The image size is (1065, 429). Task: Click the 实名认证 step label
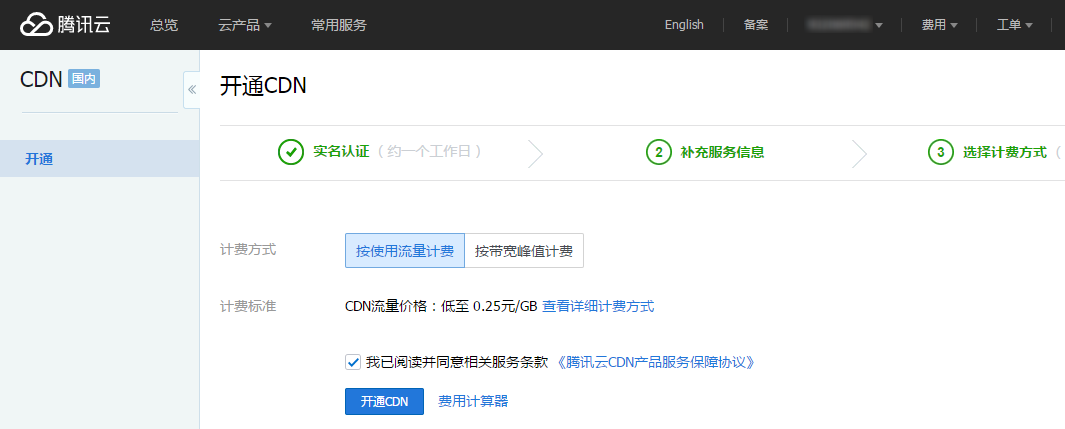(341, 152)
